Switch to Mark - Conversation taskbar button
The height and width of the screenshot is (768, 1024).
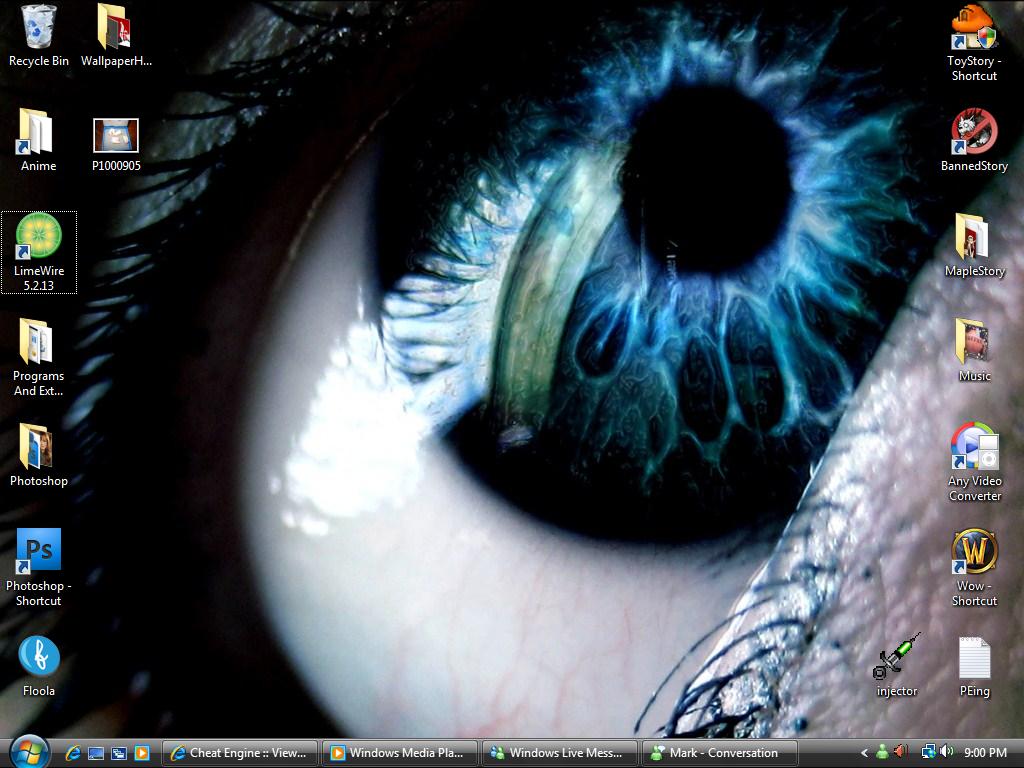pyautogui.click(x=720, y=753)
